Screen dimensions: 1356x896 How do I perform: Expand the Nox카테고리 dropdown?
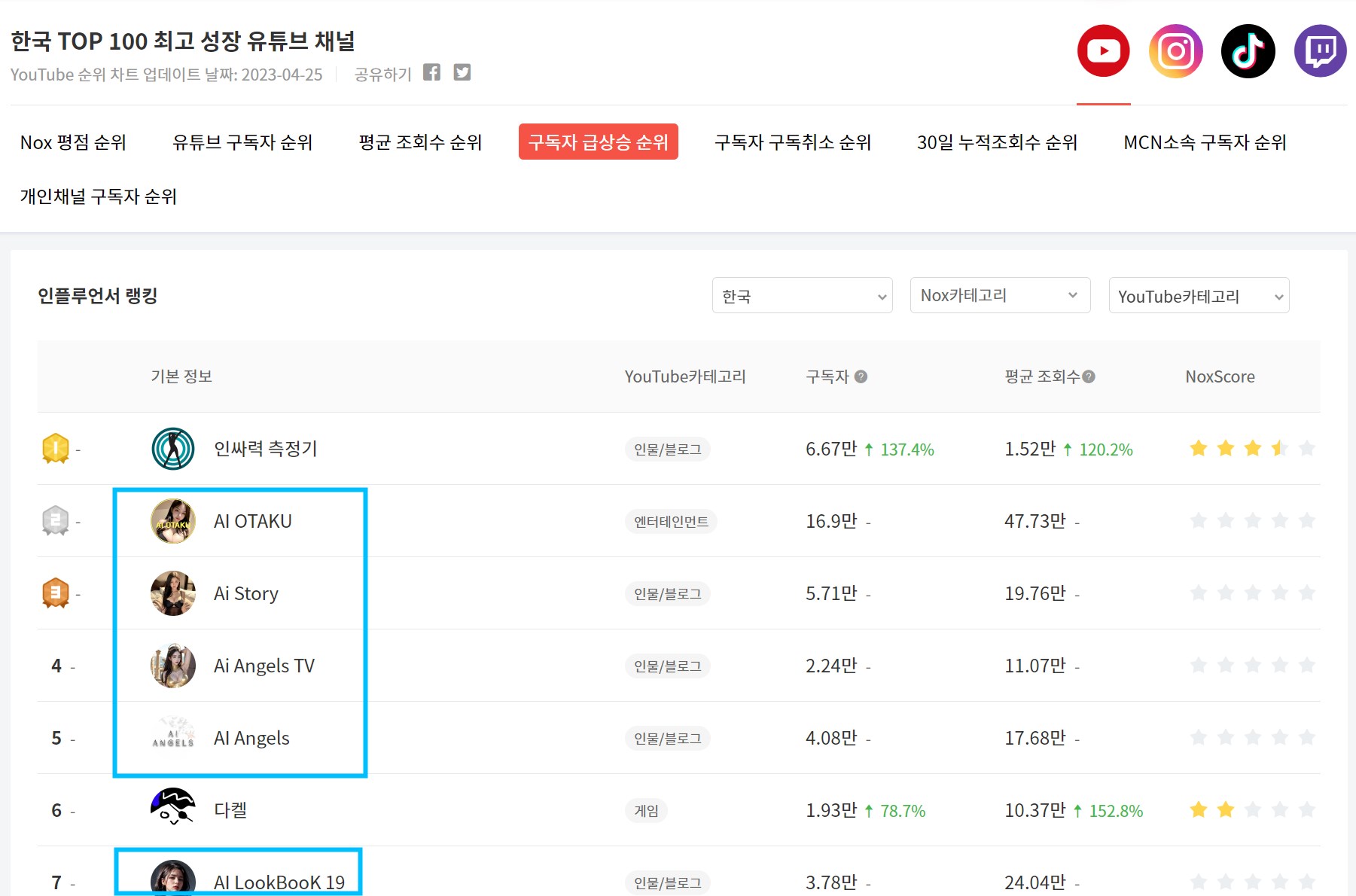1001,296
